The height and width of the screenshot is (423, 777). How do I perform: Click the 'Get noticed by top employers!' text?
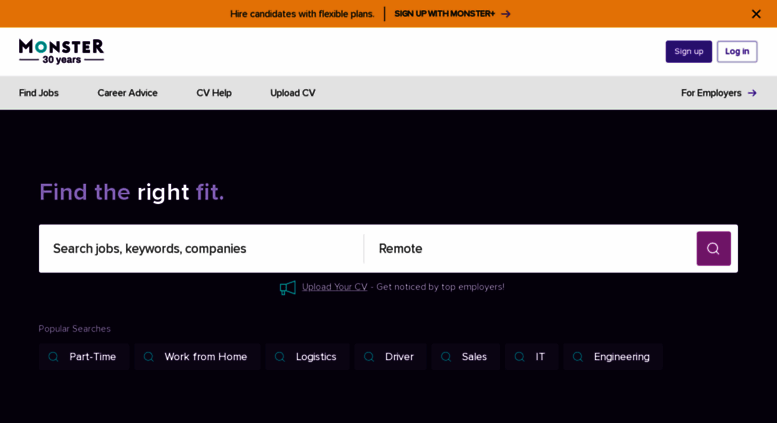pos(441,287)
